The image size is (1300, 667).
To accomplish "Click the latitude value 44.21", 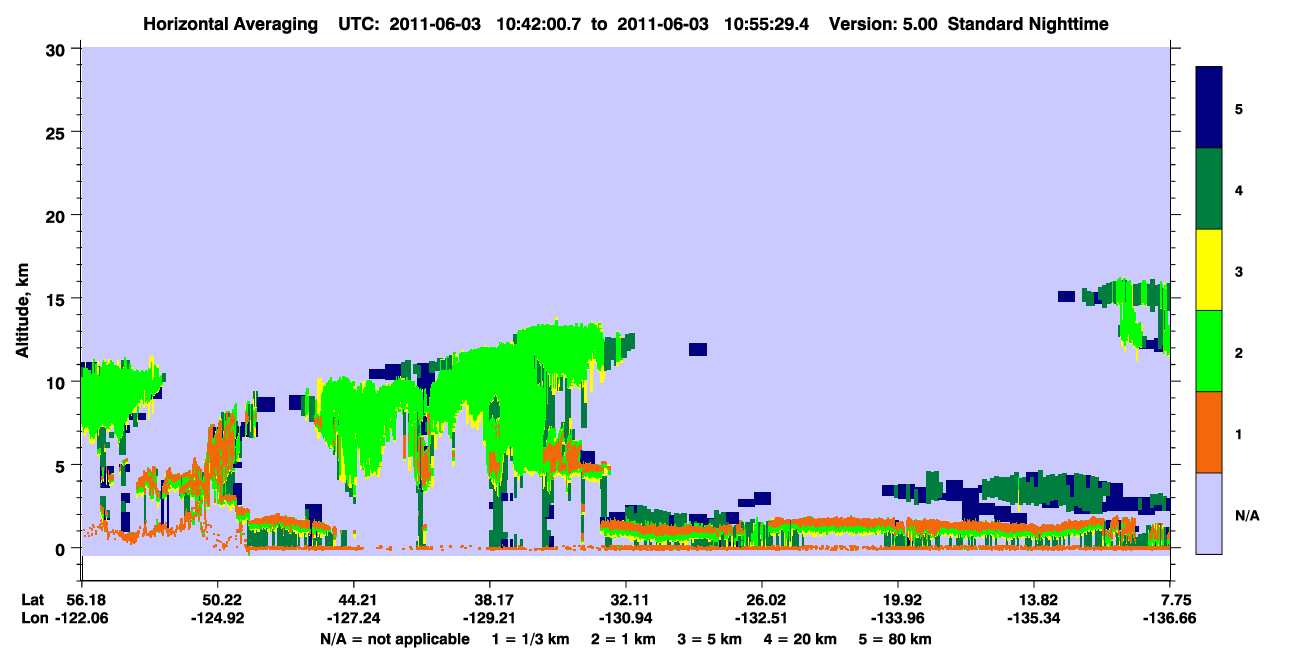I will (x=354, y=600).
